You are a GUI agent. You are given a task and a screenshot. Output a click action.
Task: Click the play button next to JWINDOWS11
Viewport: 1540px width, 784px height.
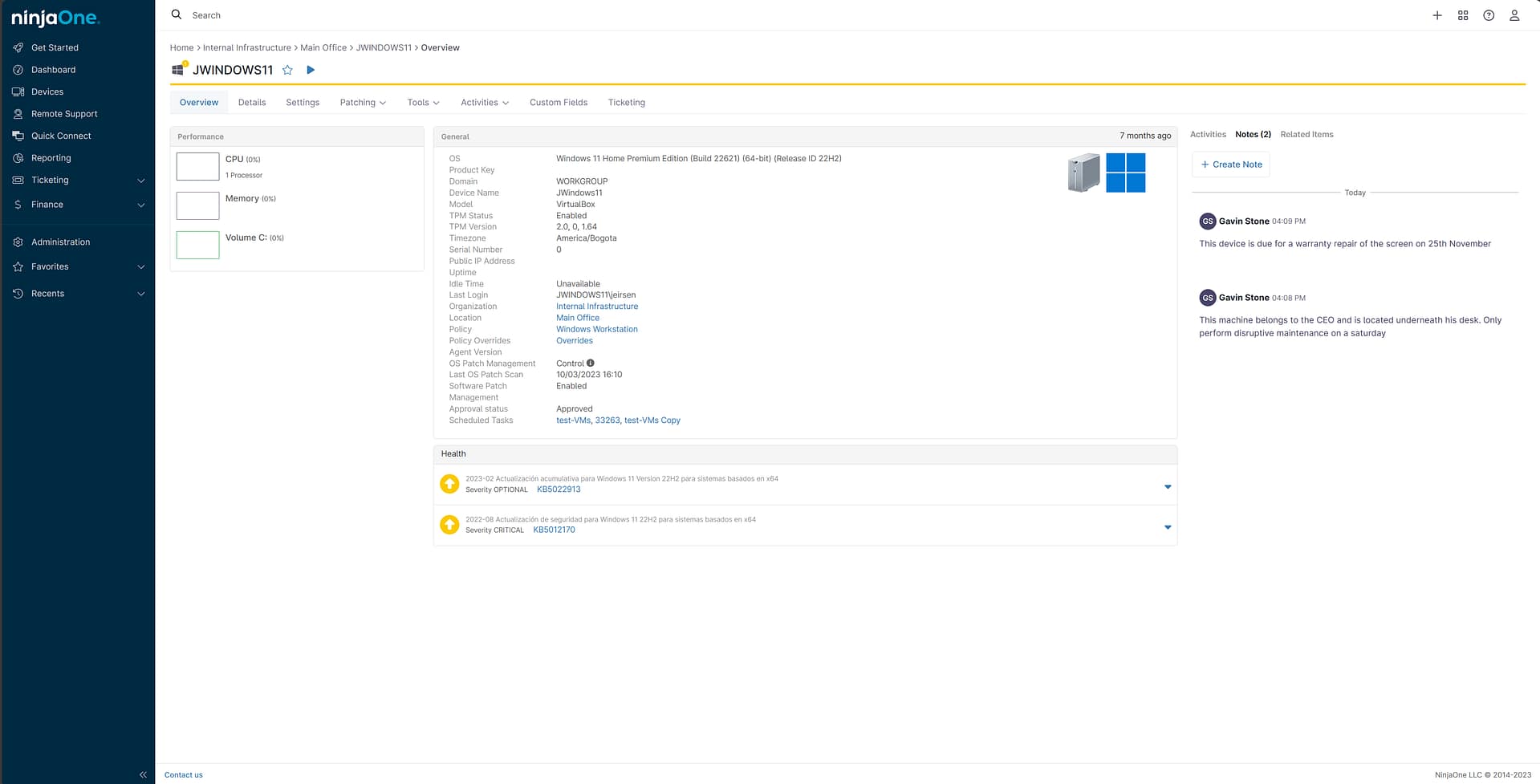pos(311,70)
